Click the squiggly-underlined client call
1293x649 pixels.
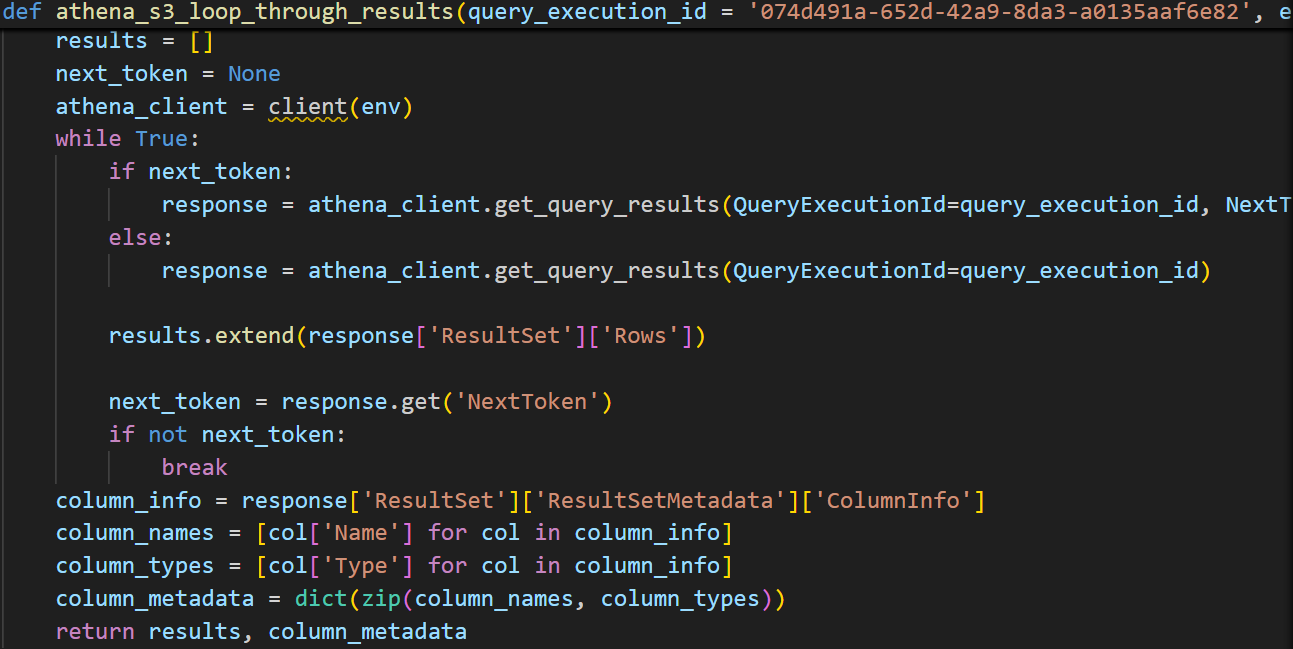pos(308,107)
